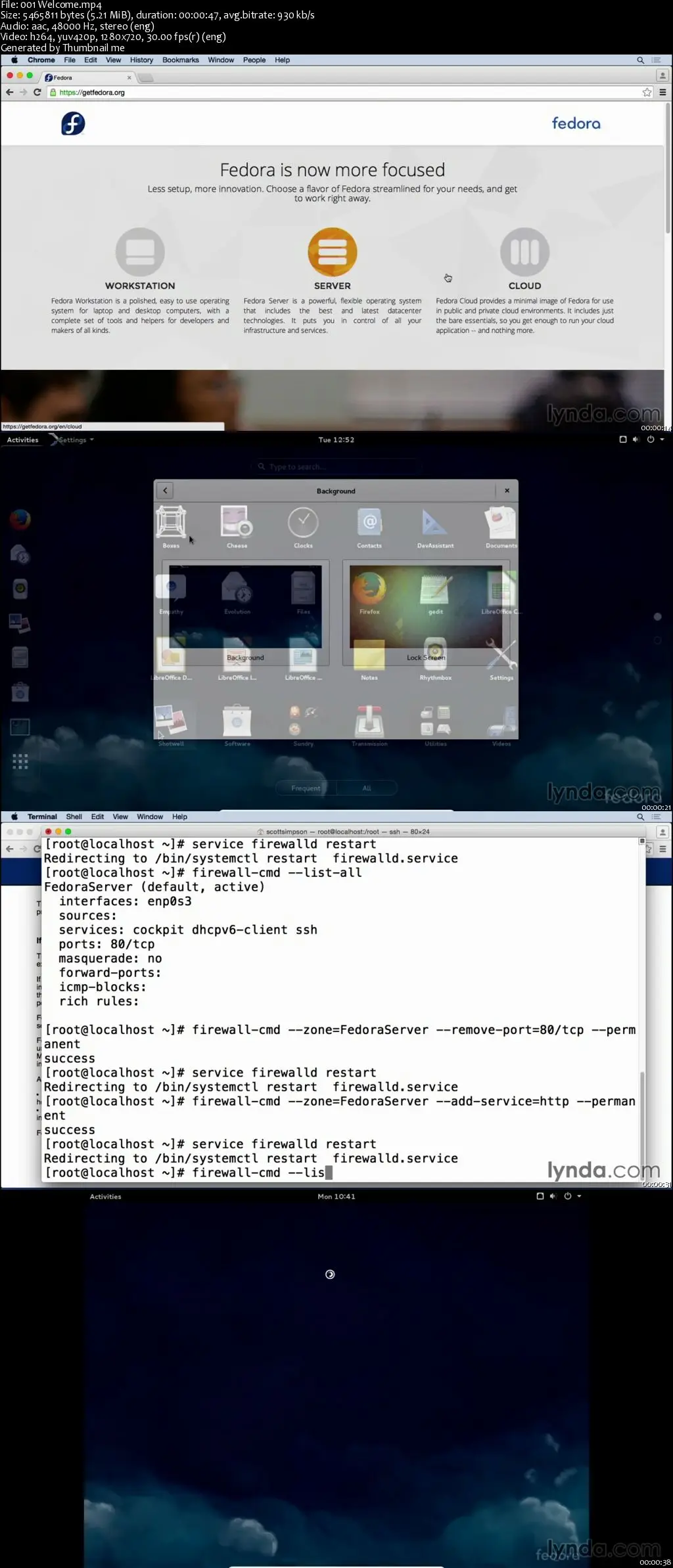The width and height of the screenshot is (673, 1568).
Task: Open the Chrome user profile button above the toolbar
Action: point(662,76)
